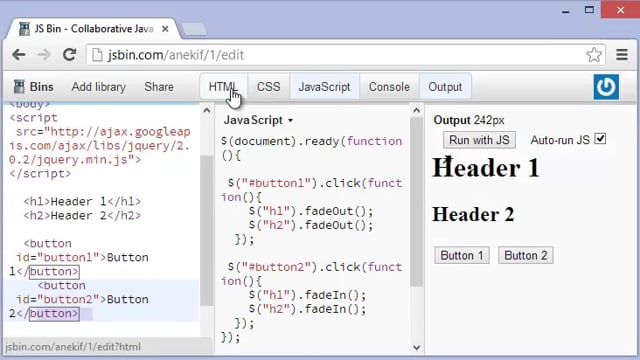The image size is (640, 360).
Task: Maximize the browser window
Action: 589,10
